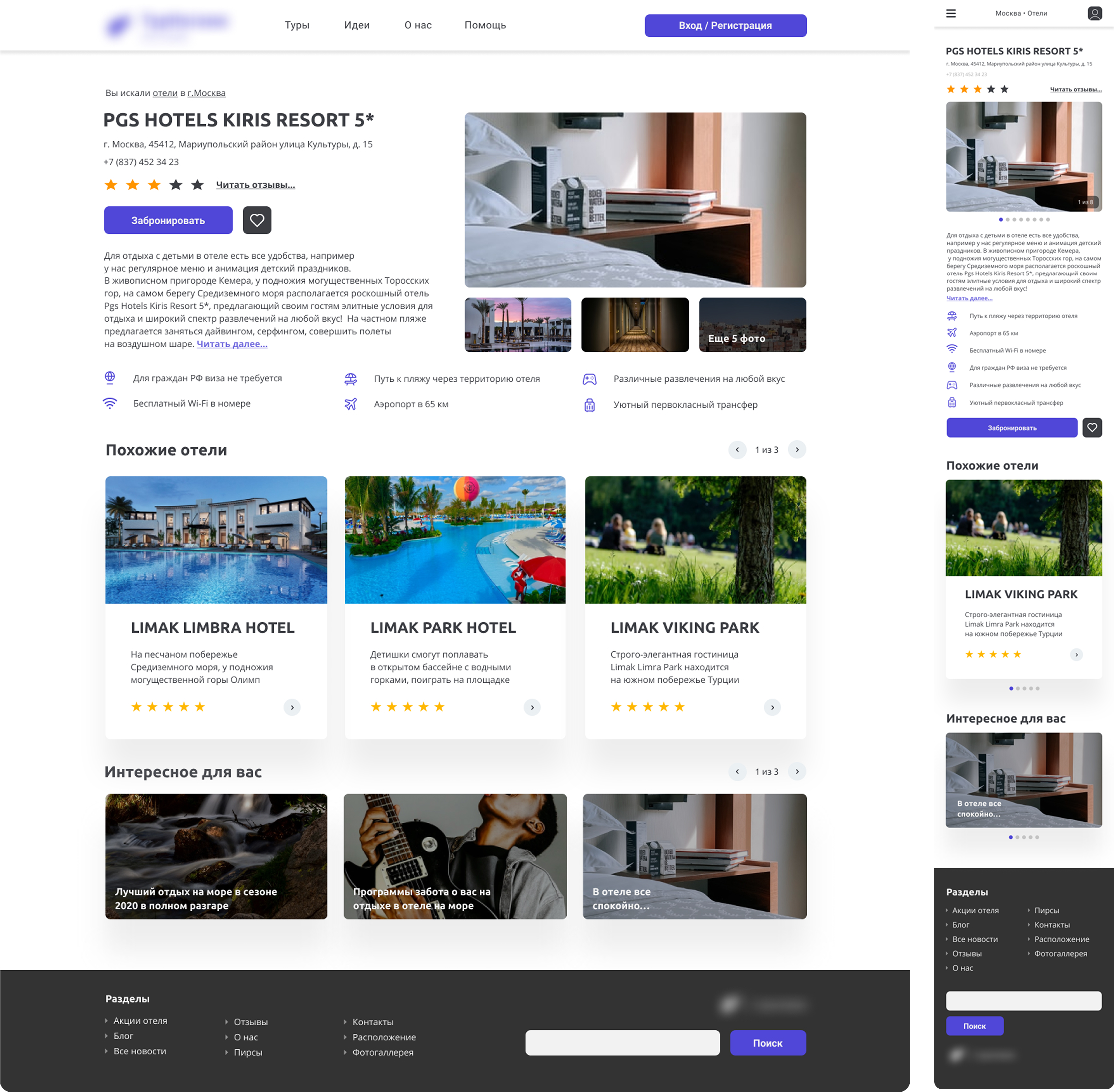Open desktop footer Все новости link
Image resolution: width=1114 pixels, height=1092 pixels.
pos(139,1051)
